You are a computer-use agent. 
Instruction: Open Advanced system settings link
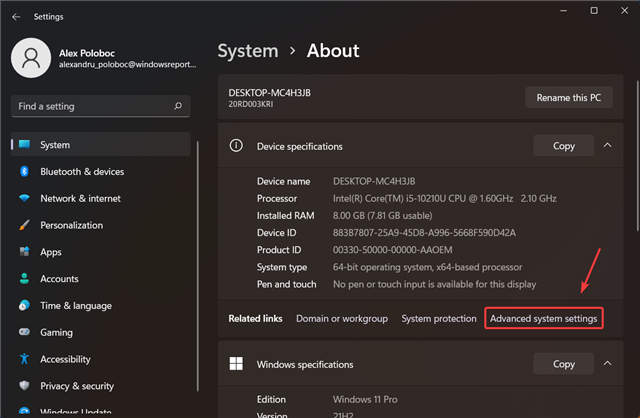544,319
